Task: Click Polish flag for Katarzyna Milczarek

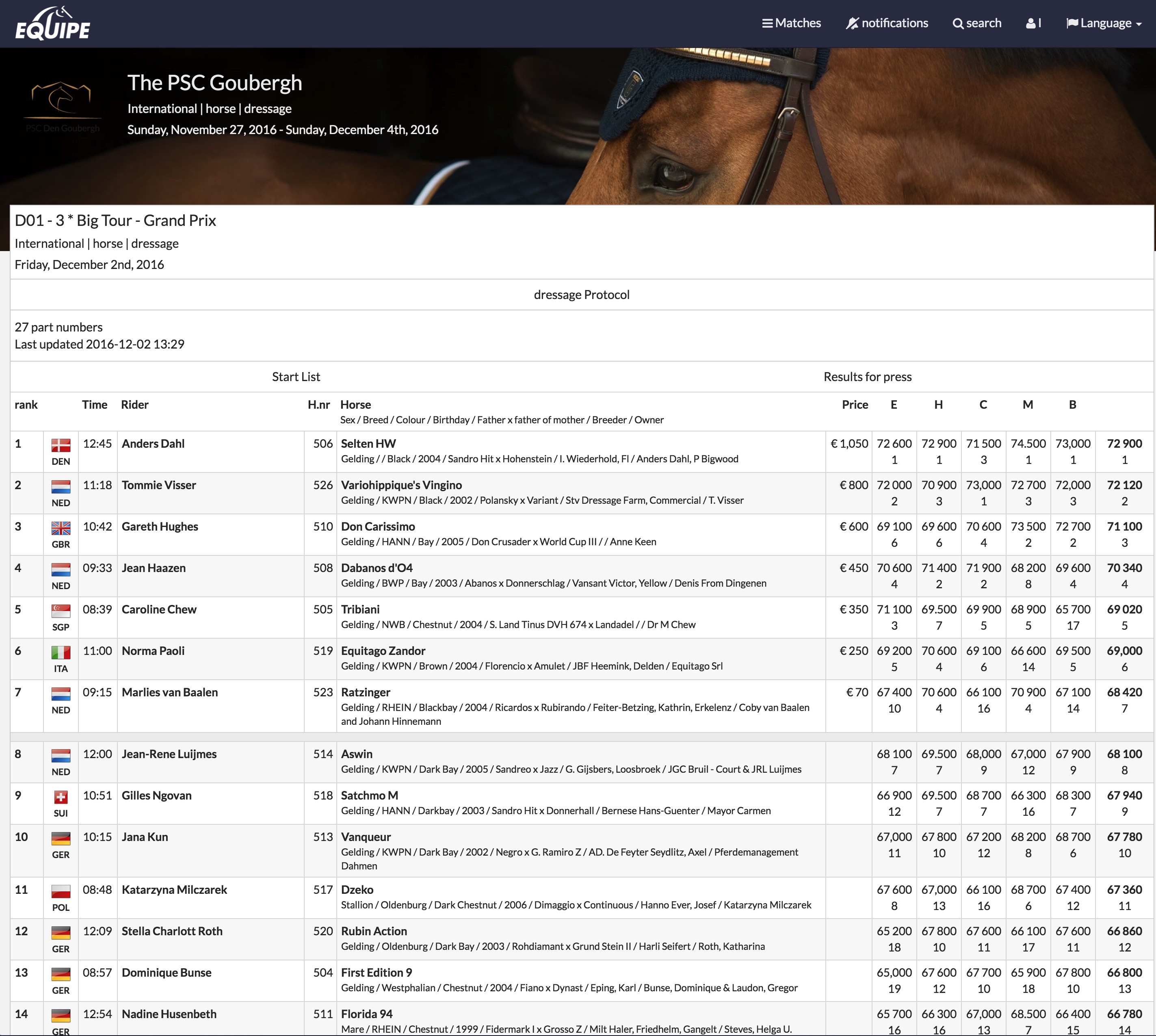Action: pos(61,891)
